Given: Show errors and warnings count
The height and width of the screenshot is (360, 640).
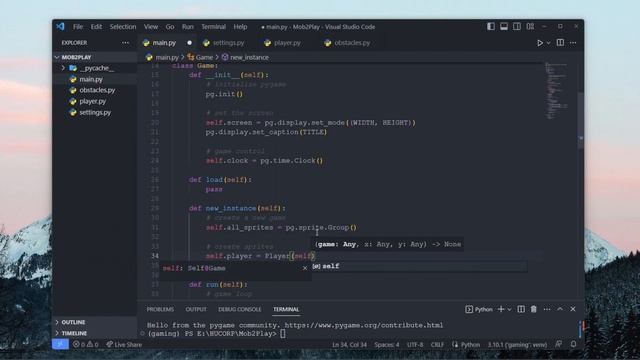Looking at the screenshot, I should pos(85,344).
